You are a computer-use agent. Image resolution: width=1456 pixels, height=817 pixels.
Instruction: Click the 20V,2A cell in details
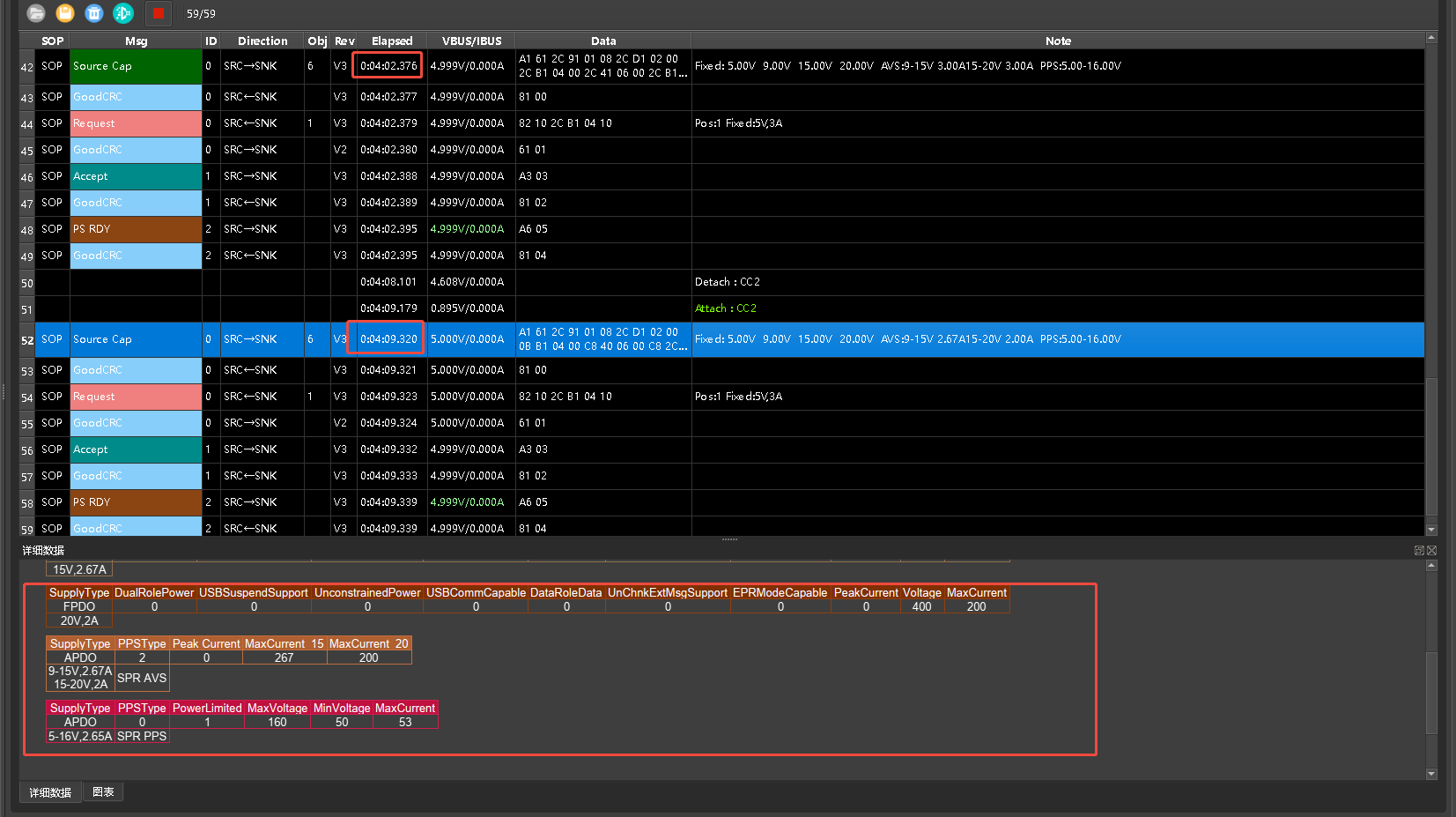click(79, 620)
